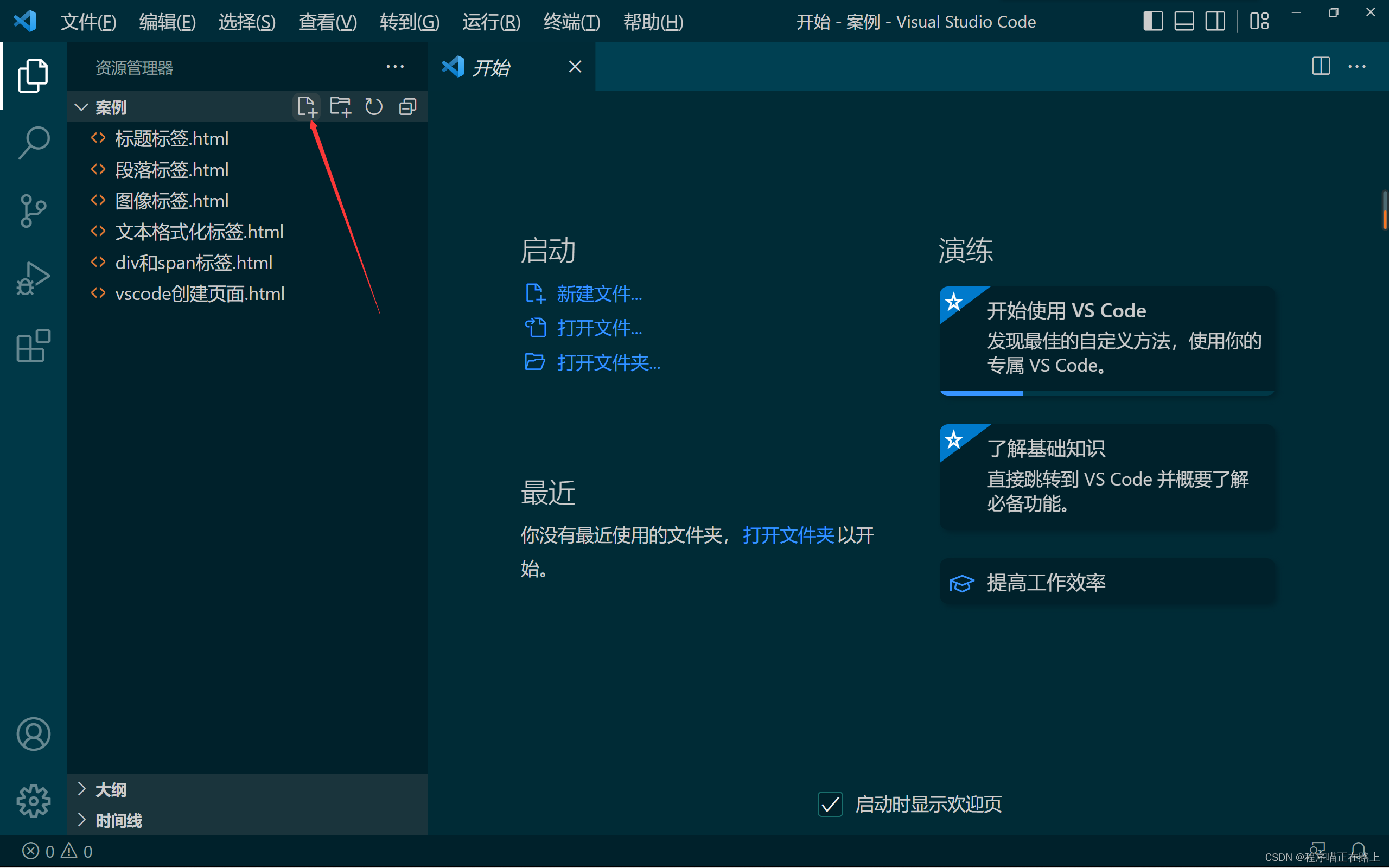1389x868 pixels.
Task: Open the Run and Debug view
Action: [33, 278]
